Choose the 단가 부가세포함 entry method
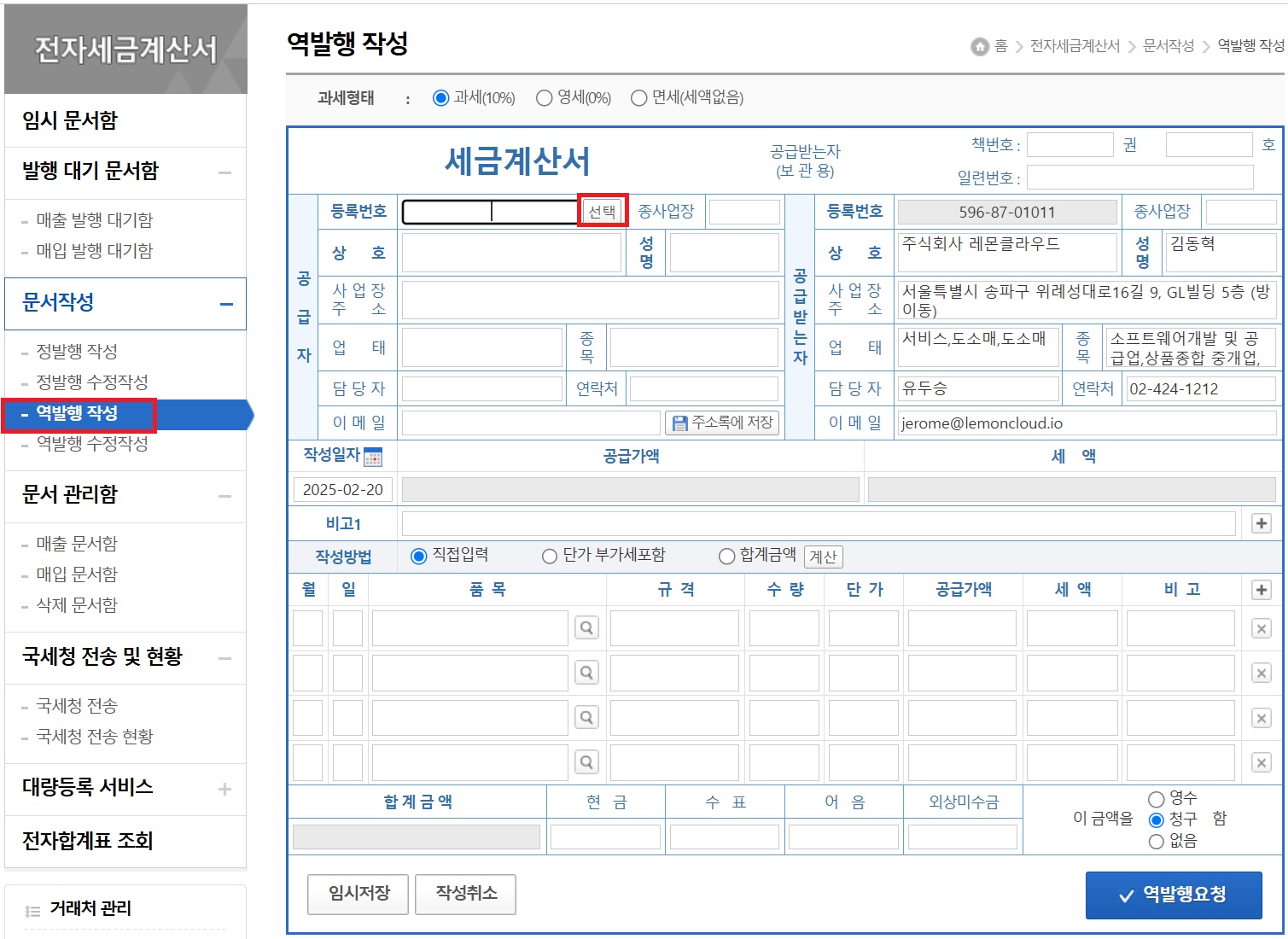 (x=550, y=557)
